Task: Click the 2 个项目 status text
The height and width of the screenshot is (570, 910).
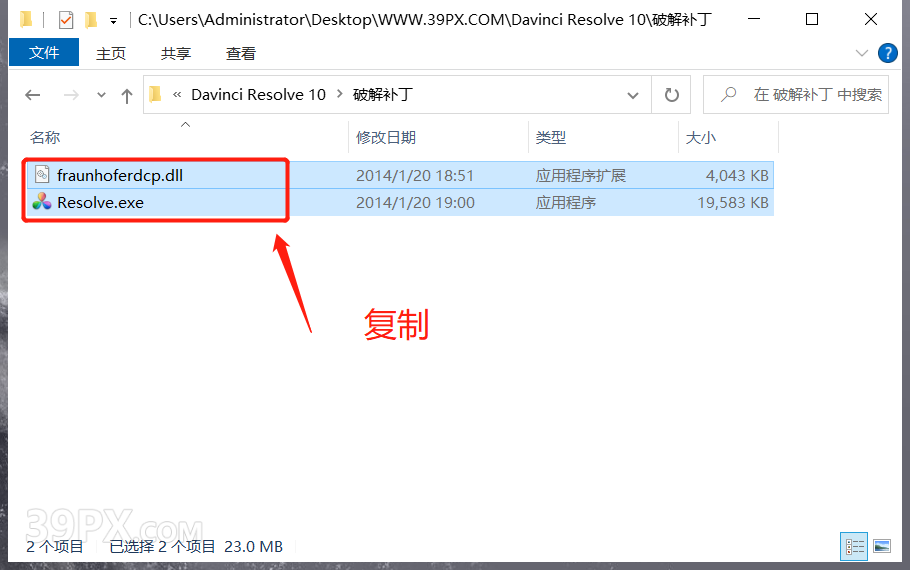Action: click(x=55, y=547)
